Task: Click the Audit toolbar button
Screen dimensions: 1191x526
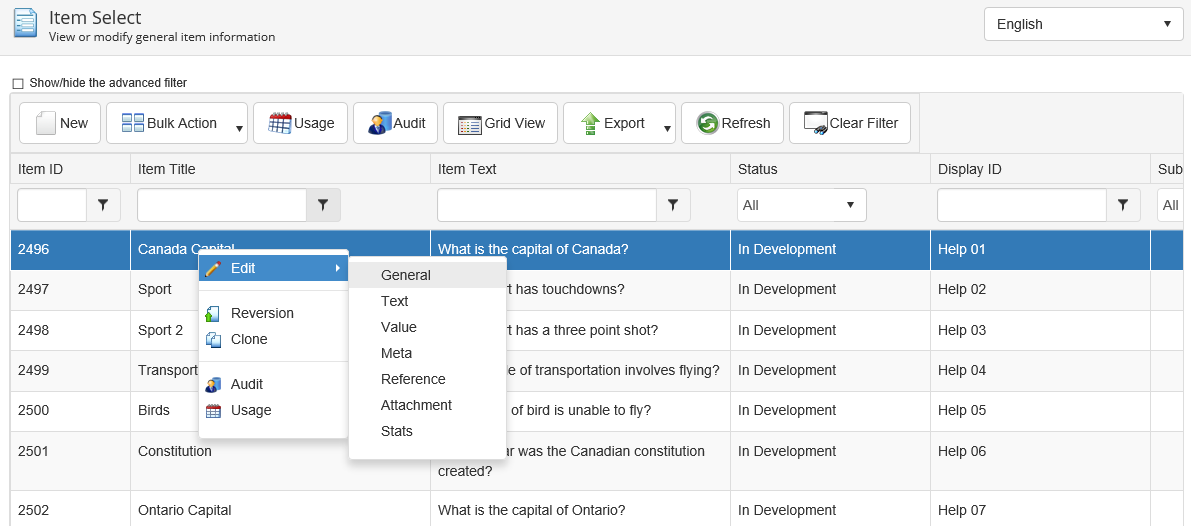Action: tap(396, 123)
